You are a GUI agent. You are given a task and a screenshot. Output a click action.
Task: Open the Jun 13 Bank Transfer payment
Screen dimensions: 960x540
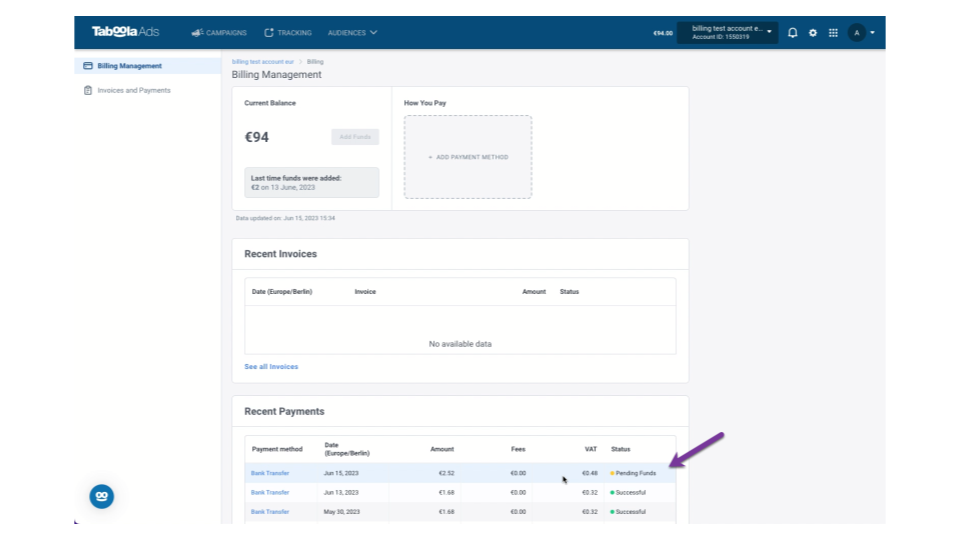click(270, 492)
